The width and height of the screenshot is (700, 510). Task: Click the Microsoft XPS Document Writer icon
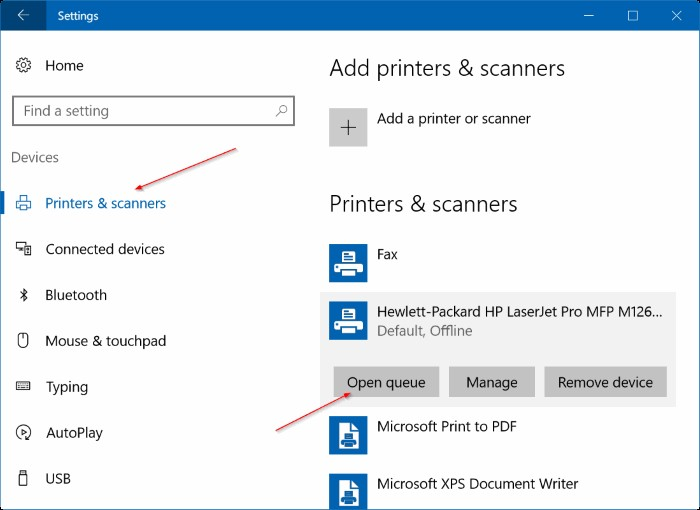point(348,490)
